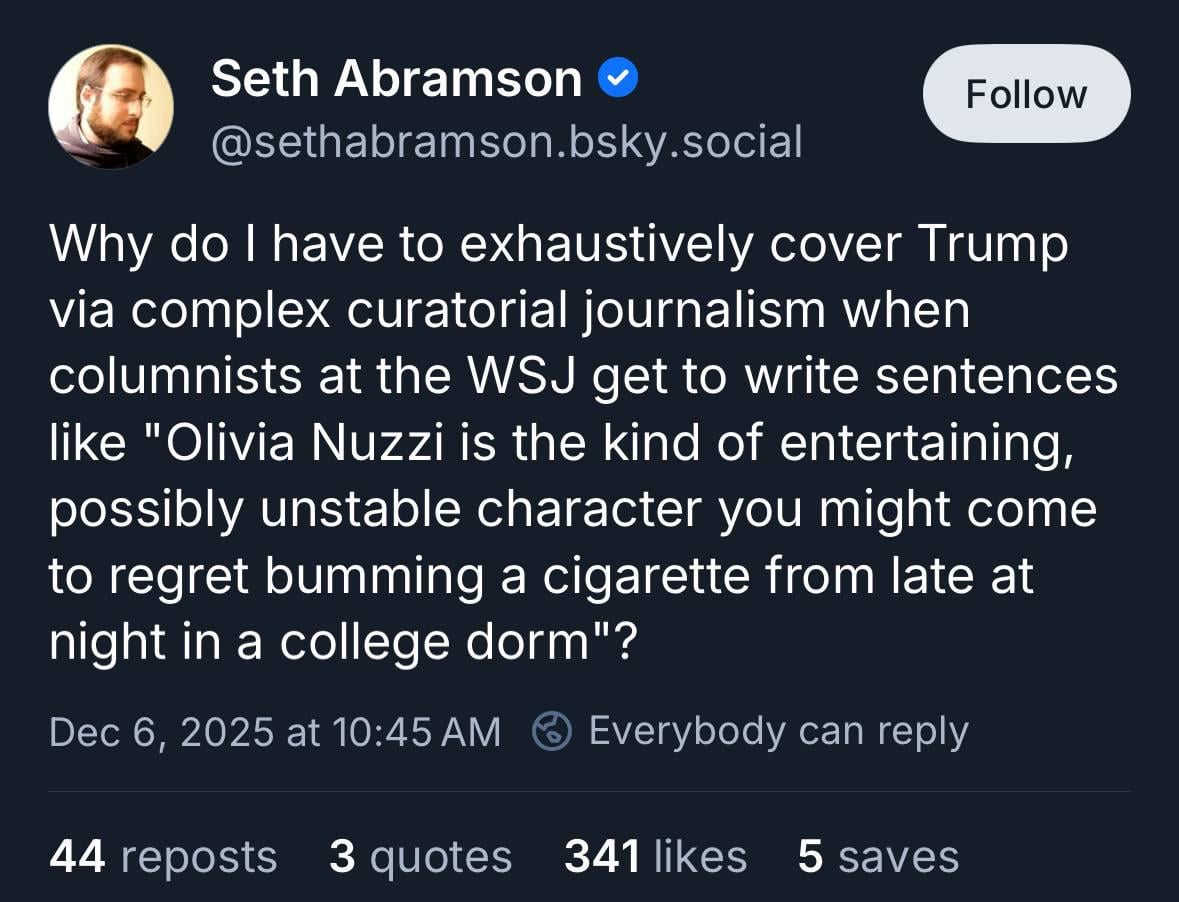Screen dimensions: 1179x902
Task: Open the 3 quotes list
Action: pyautogui.click(x=420, y=857)
